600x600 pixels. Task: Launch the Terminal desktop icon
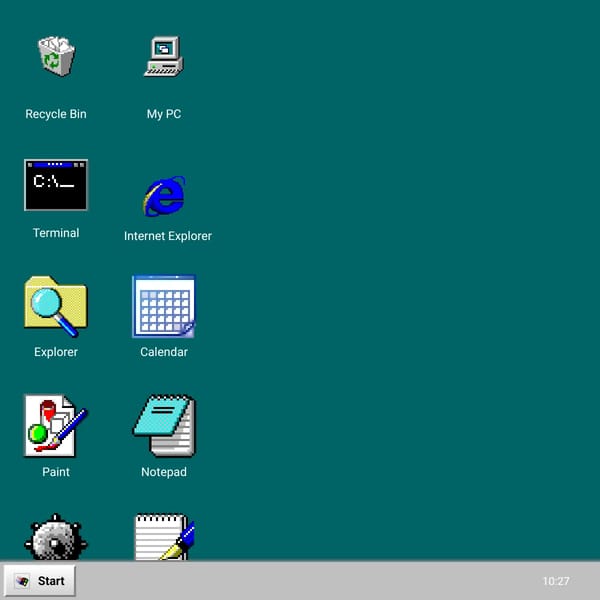(56, 185)
